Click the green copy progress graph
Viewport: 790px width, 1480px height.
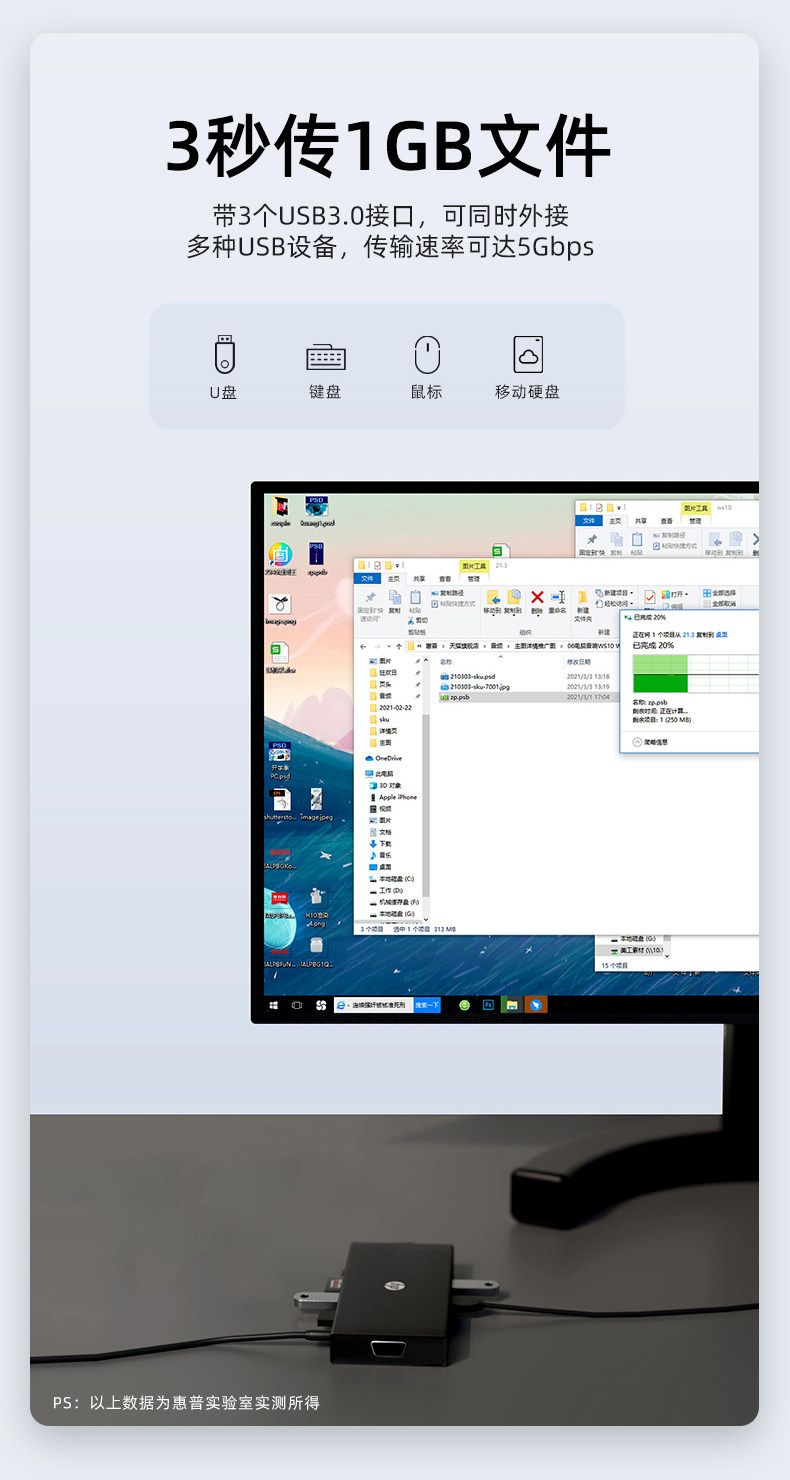point(696,674)
